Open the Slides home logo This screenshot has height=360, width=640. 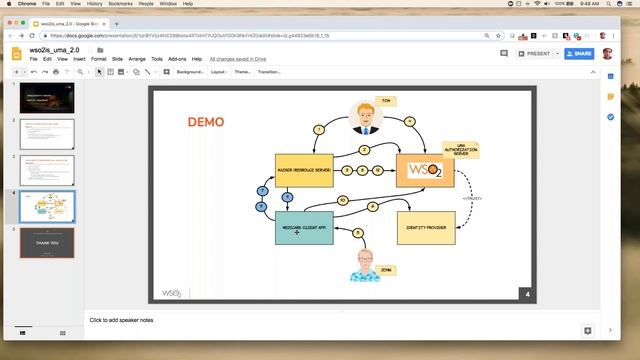click(17, 54)
